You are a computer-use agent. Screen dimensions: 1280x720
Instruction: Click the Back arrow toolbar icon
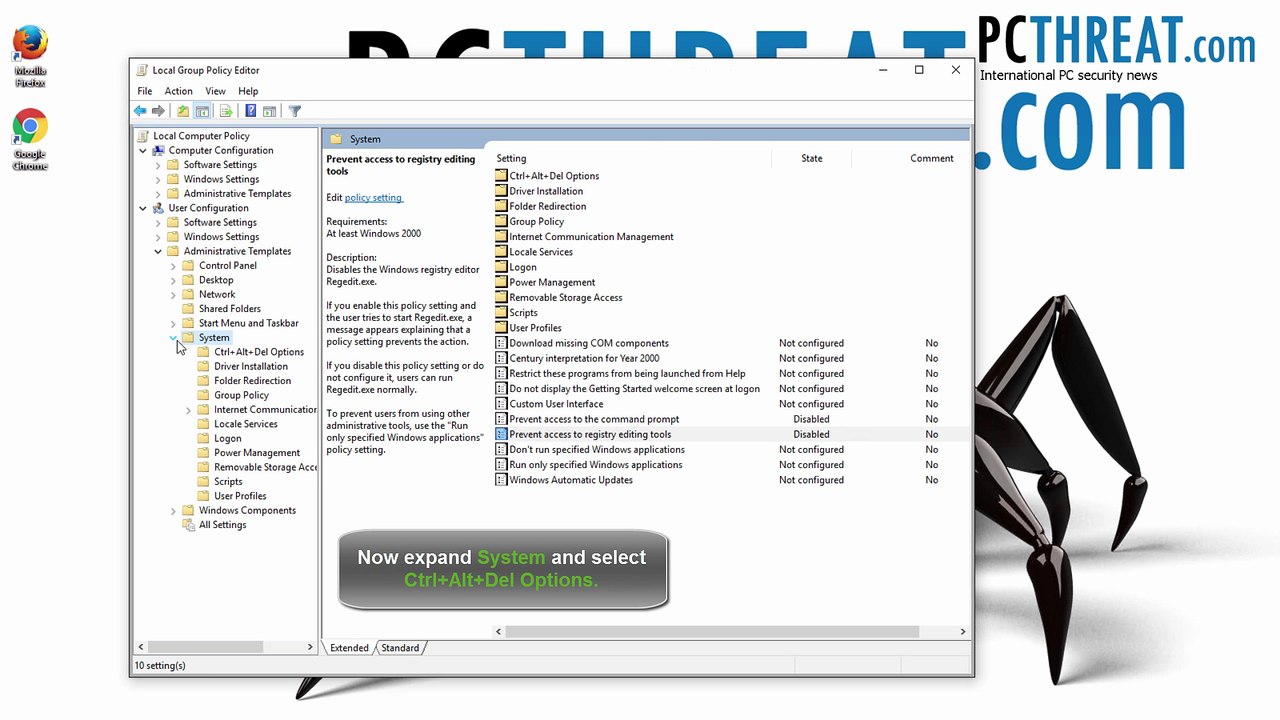(x=140, y=111)
